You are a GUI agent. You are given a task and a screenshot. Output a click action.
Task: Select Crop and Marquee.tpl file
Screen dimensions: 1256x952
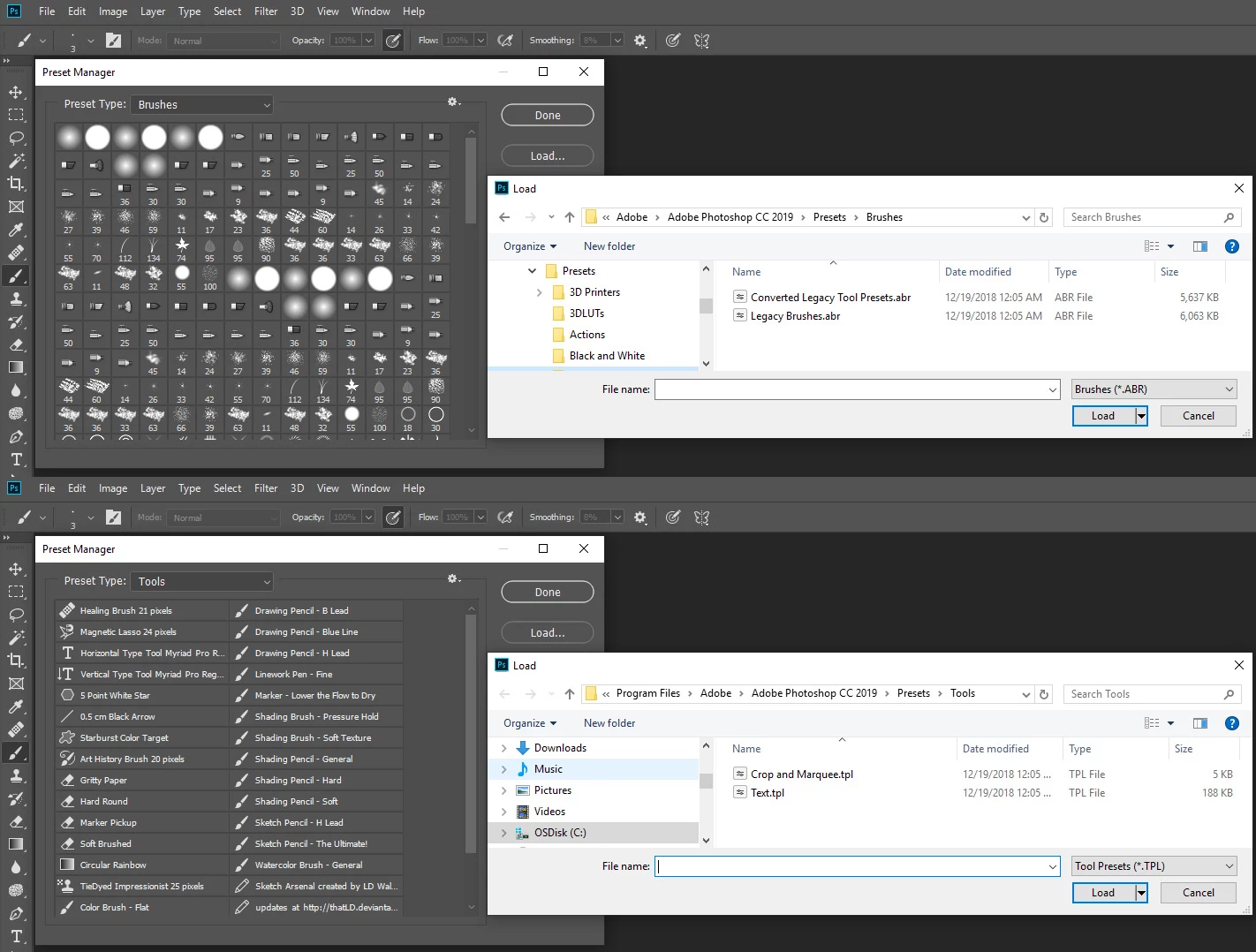point(802,774)
